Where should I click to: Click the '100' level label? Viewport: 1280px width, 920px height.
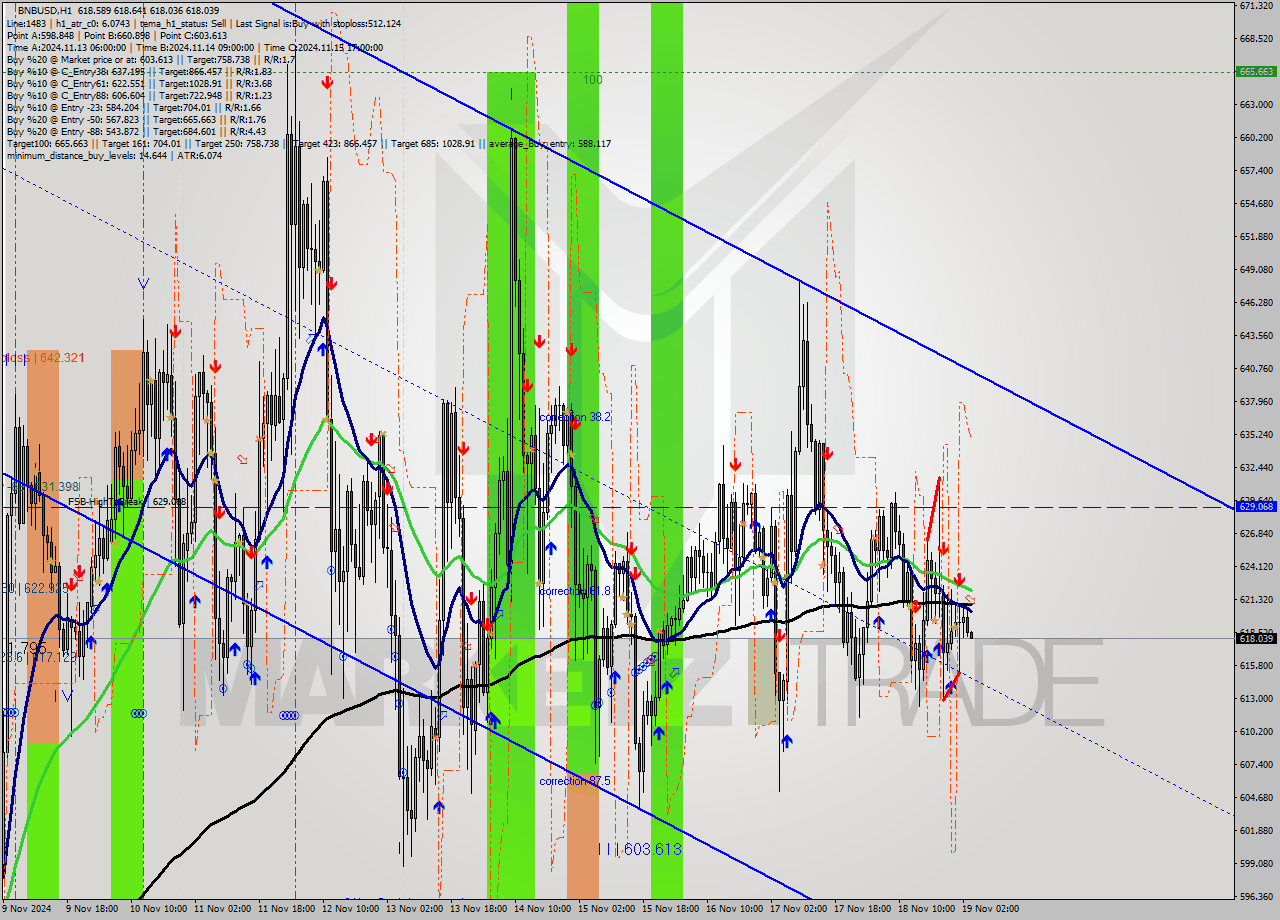click(593, 79)
